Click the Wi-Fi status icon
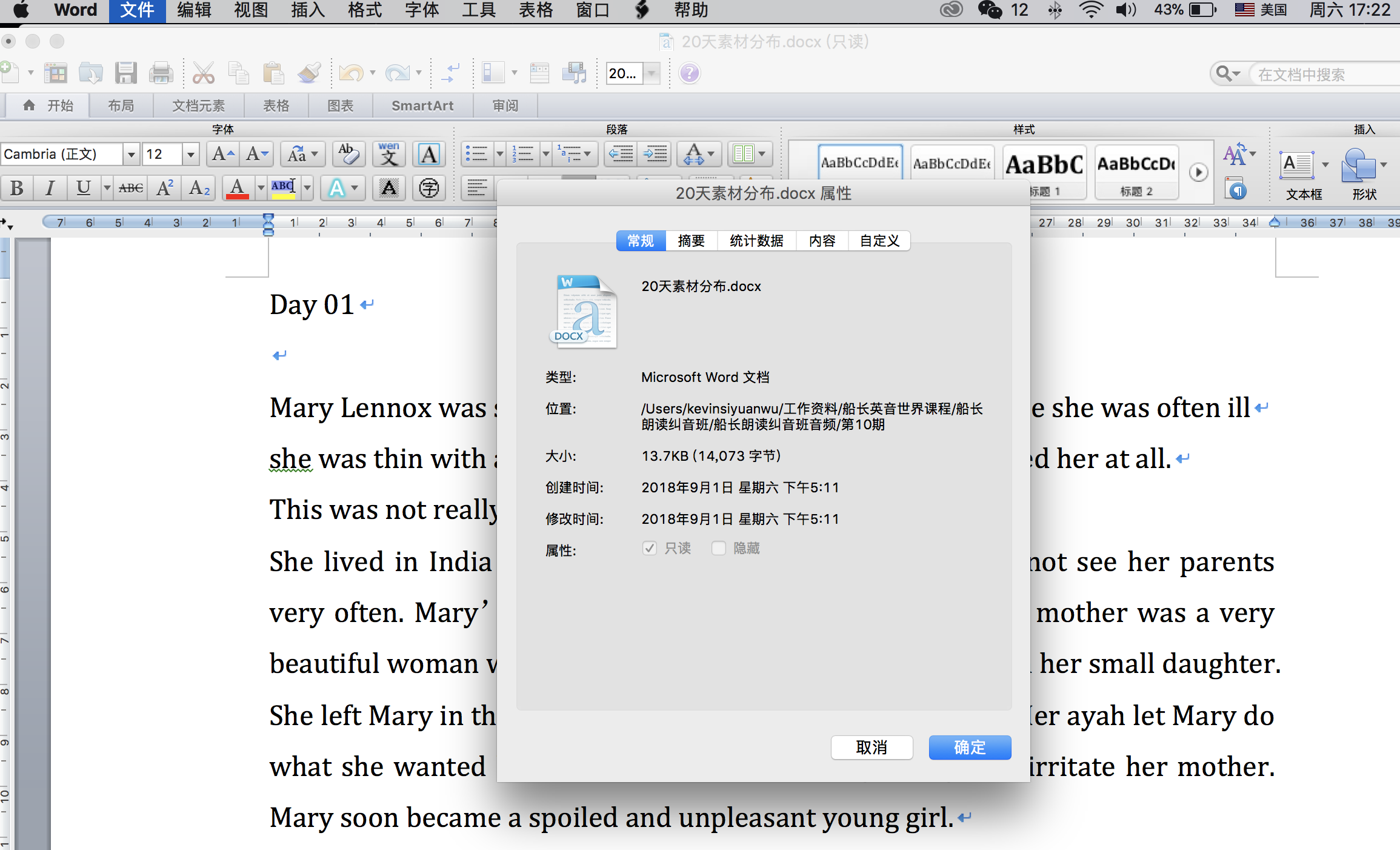This screenshot has width=1400, height=850. pyautogui.click(x=1091, y=10)
